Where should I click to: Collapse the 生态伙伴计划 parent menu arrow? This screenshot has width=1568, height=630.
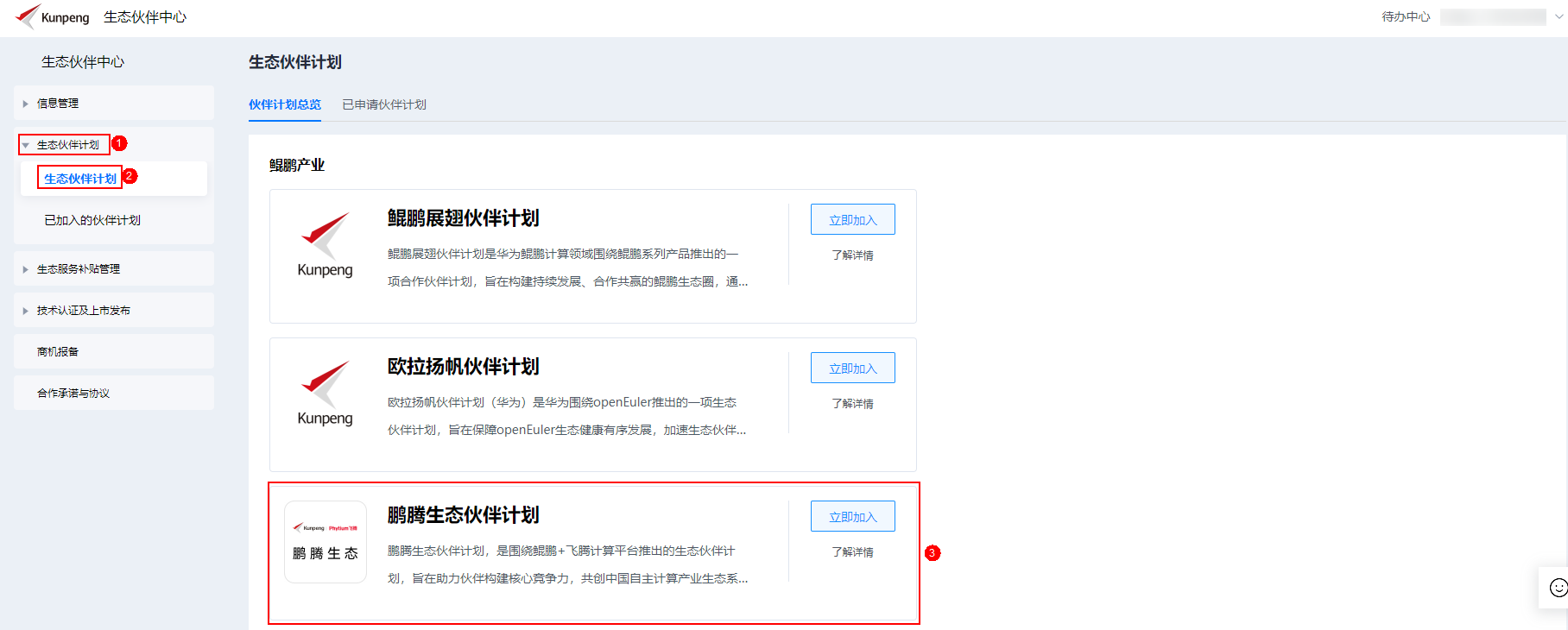26,145
